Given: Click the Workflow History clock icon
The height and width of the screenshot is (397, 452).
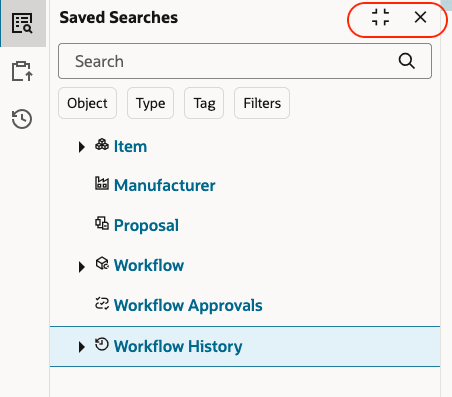Looking at the screenshot, I should [x=102, y=344].
